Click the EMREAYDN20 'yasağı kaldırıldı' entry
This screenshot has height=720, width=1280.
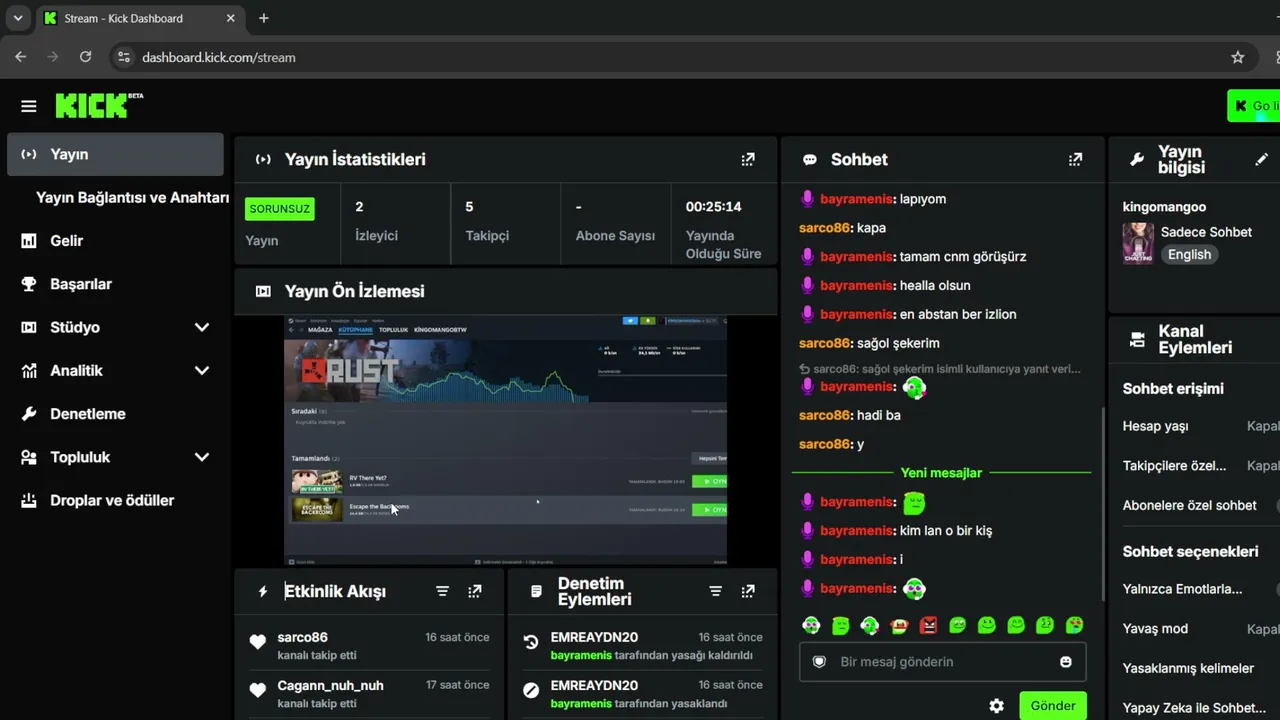click(641, 646)
